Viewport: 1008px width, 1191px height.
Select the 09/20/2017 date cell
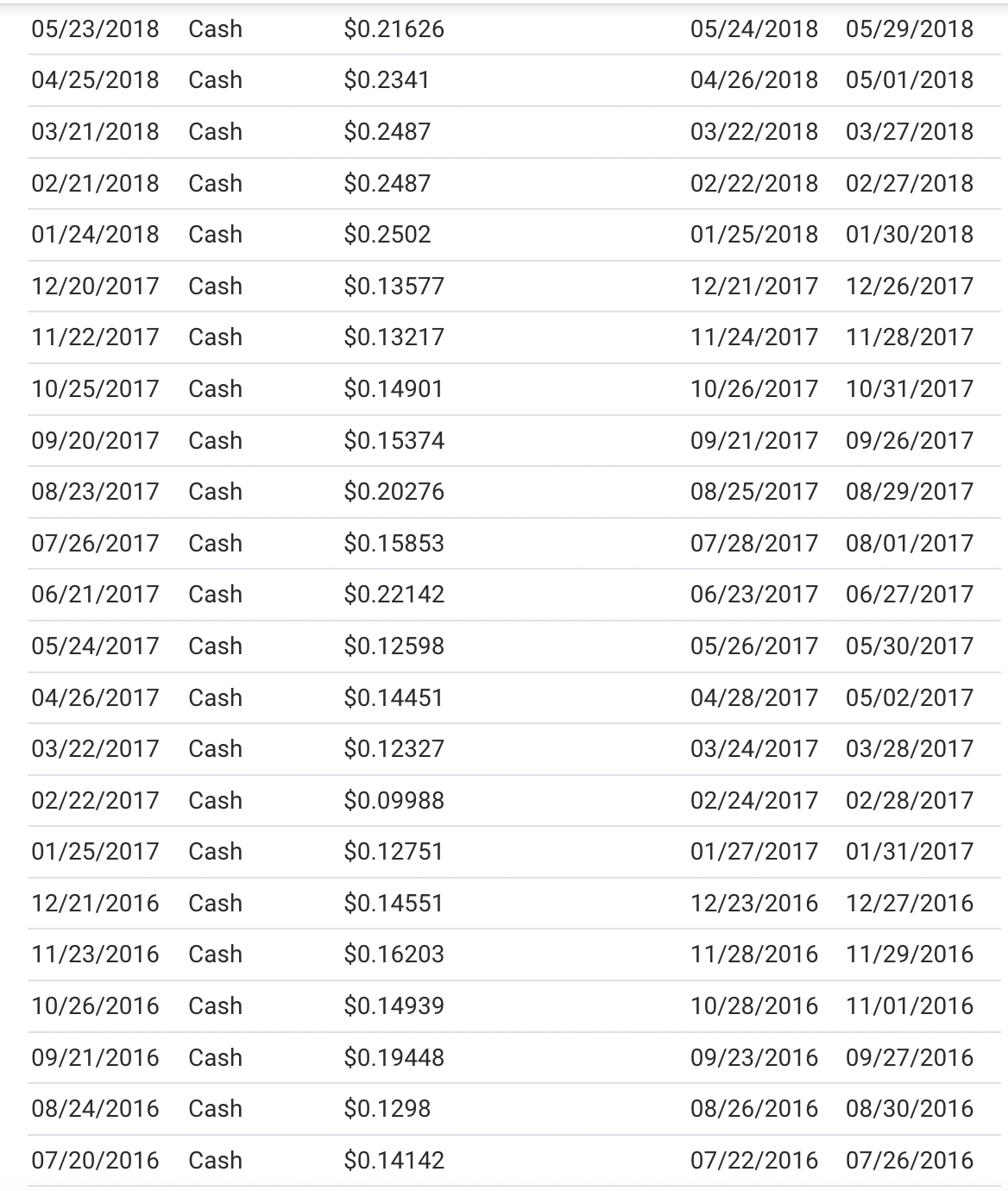[x=95, y=441]
